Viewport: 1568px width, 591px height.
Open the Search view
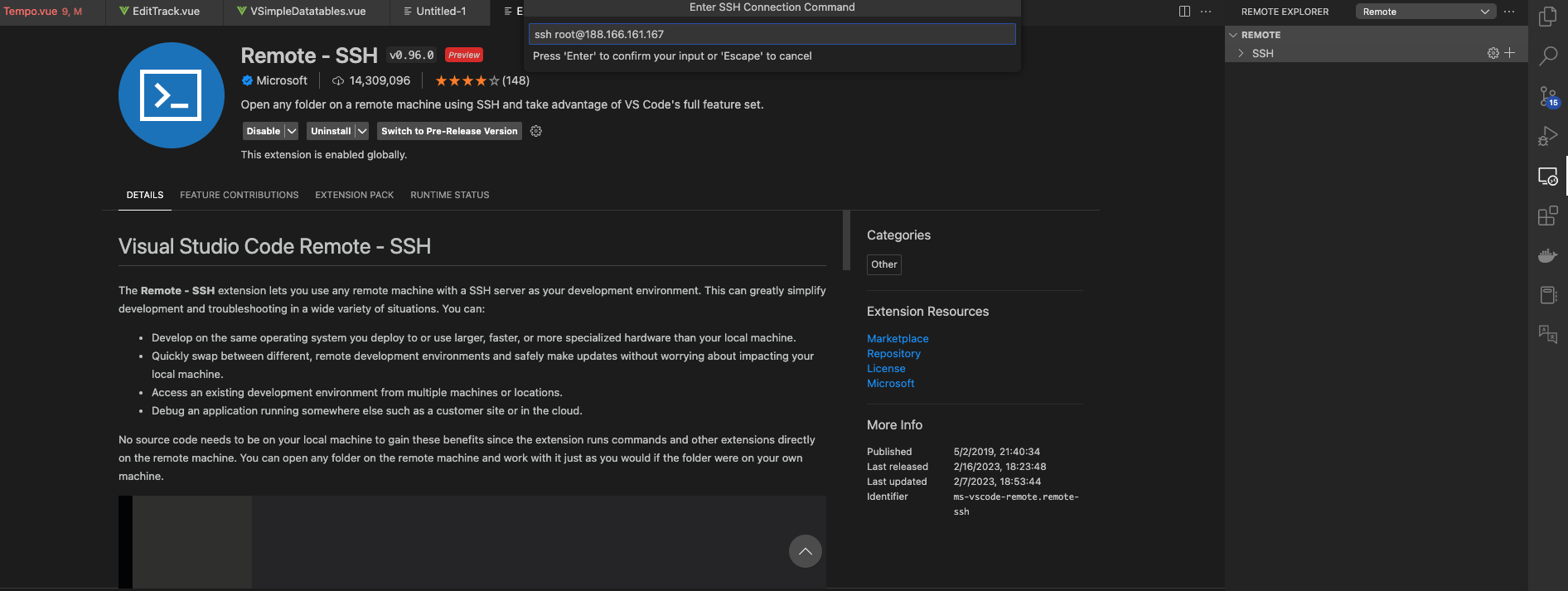[1547, 56]
